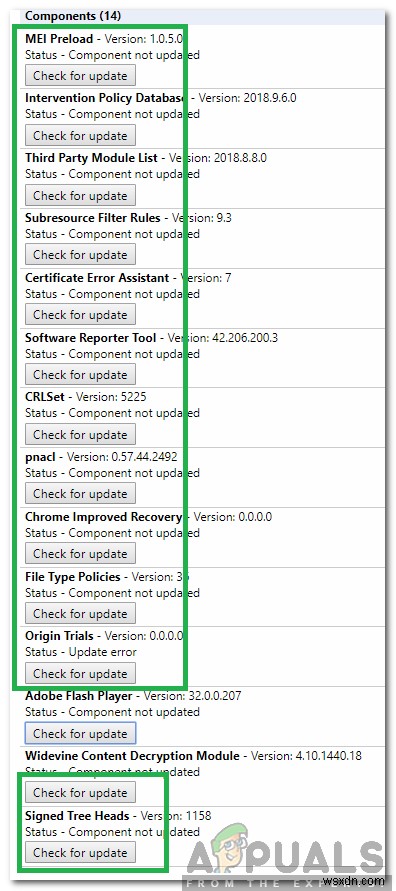Check for update for Chrome Improved Recovery
This screenshot has height=891, width=396.
[80, 553]
